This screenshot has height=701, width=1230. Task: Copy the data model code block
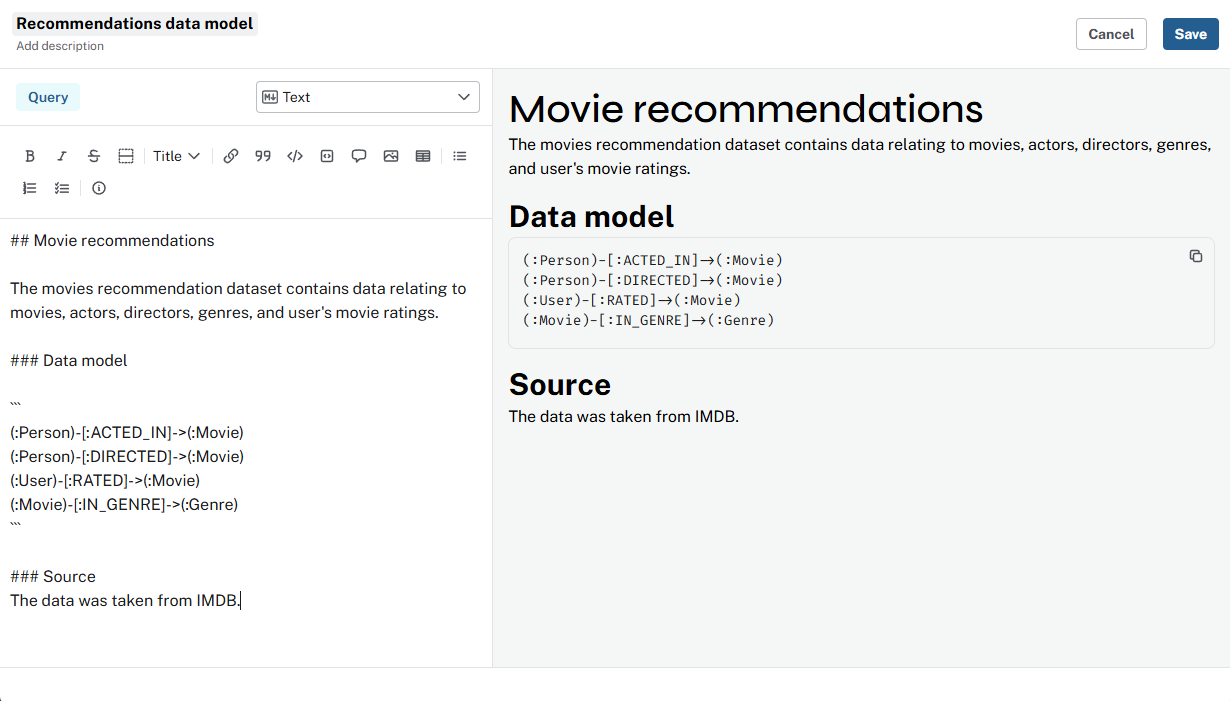point(1196,256)
